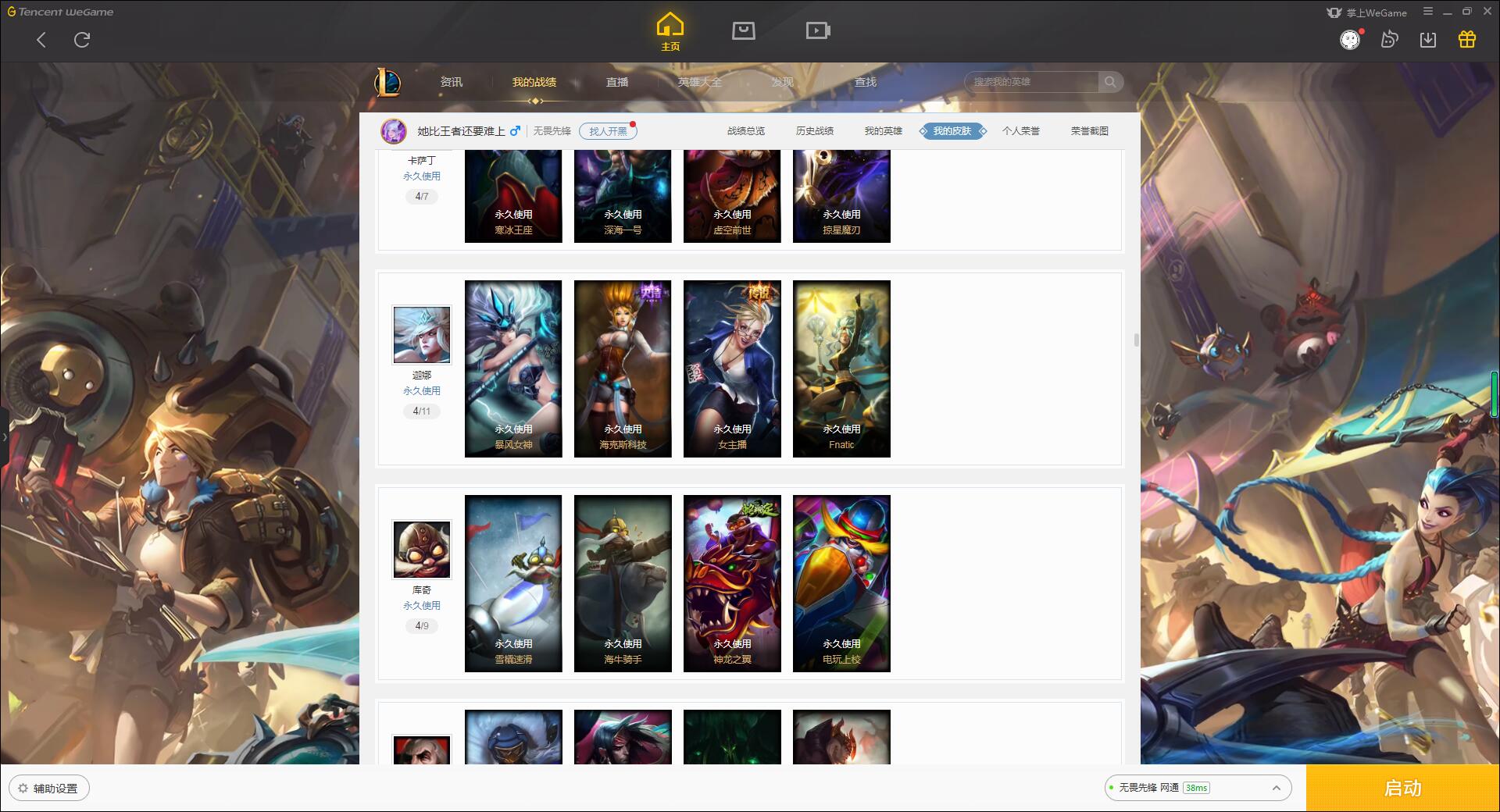Open the 神龙之翼 skin card
Image resolution: width=1500 pixels, height=812 pixels.
pyautogui.click(x=732, y=584)
